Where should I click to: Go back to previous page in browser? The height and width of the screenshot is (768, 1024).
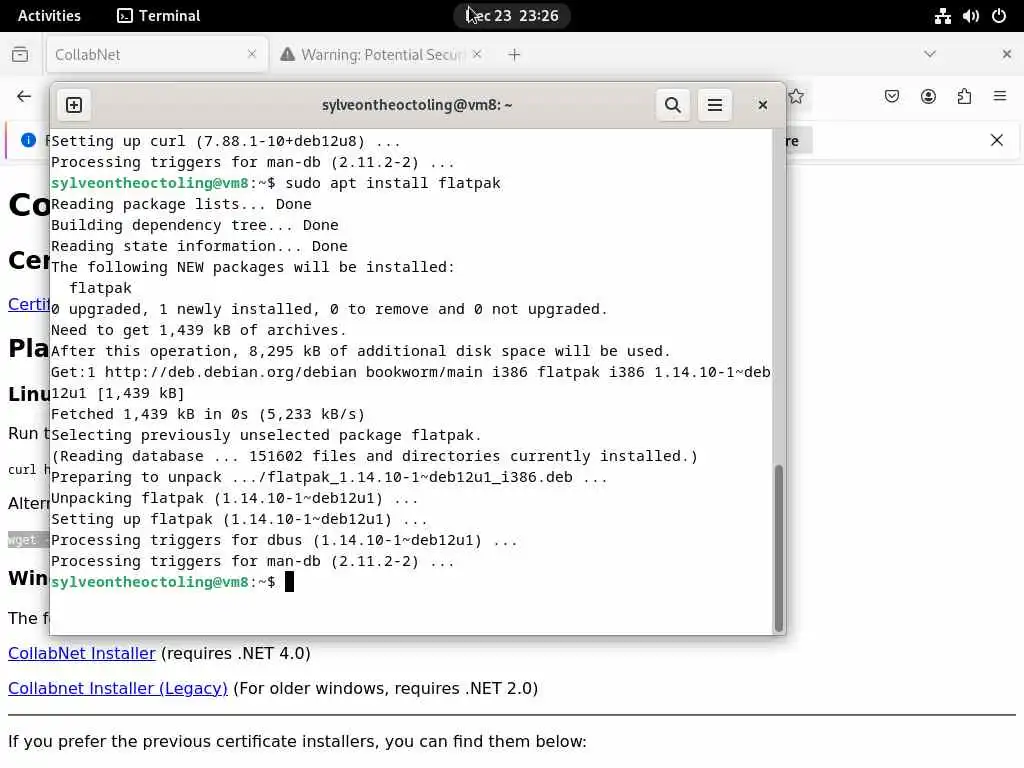tap(24, 97)
